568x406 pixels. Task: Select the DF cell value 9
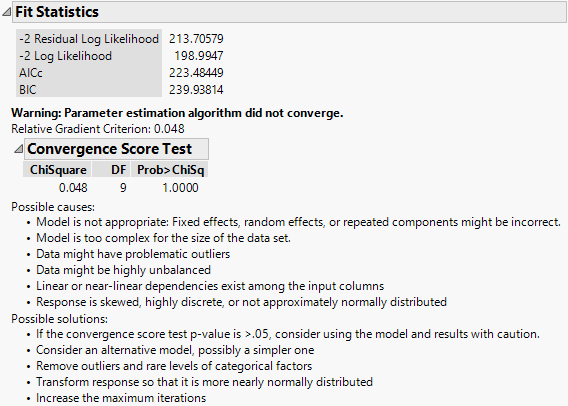pyautogui.click(x=123, y=188)
